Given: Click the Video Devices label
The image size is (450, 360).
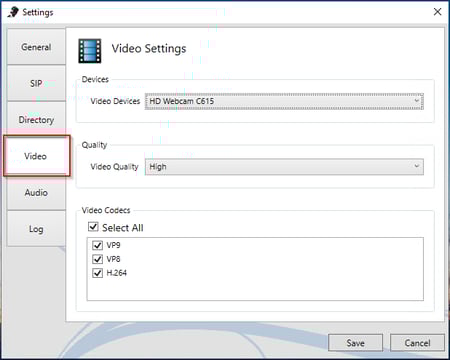Looking at the screenshot, I should tap(115, 101).
